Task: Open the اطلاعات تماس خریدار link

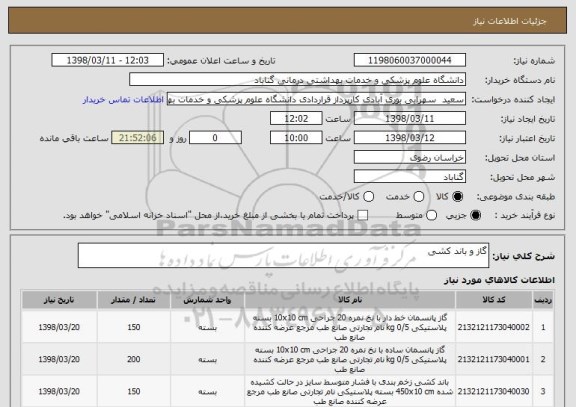Action: pyautogui.click(x=123, y=100)
